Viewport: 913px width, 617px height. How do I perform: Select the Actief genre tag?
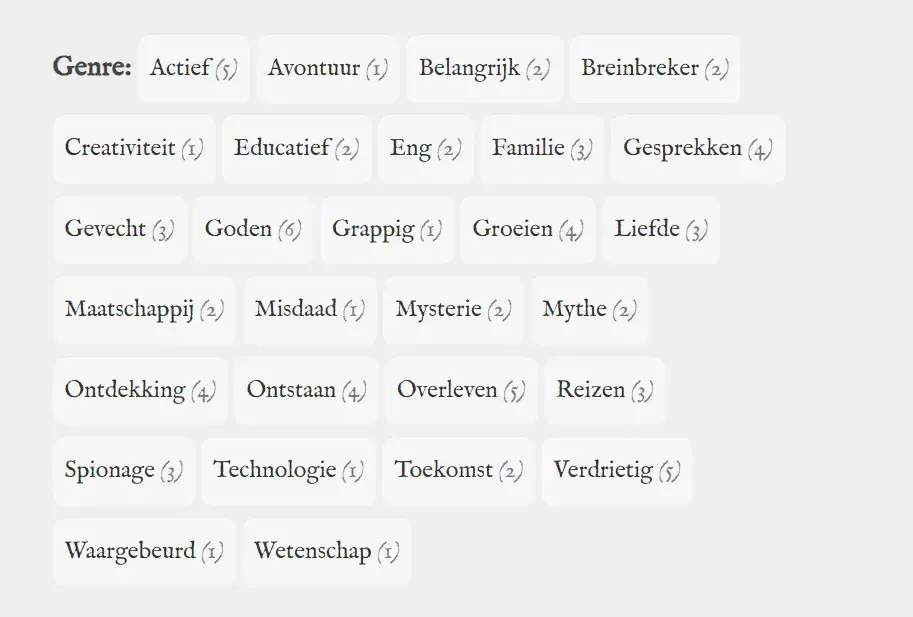[x=193, y=69]
